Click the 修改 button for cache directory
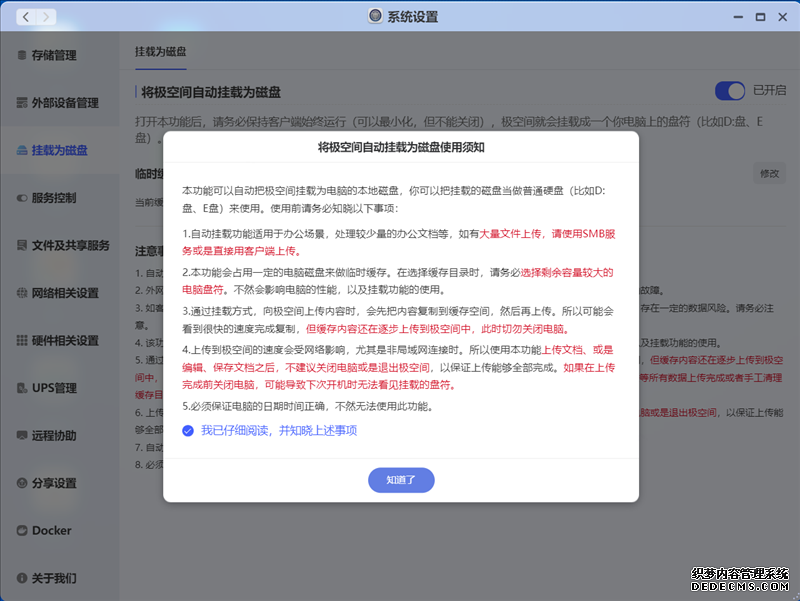 768,173
